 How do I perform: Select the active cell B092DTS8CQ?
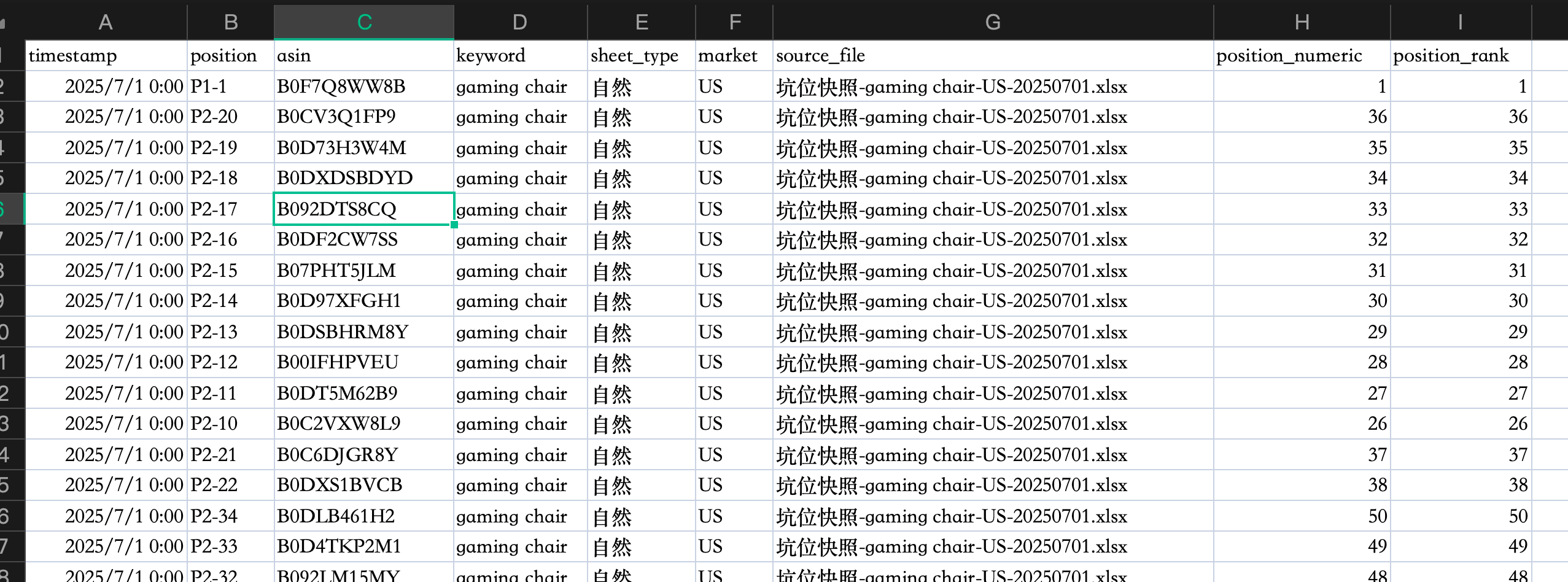364,209
